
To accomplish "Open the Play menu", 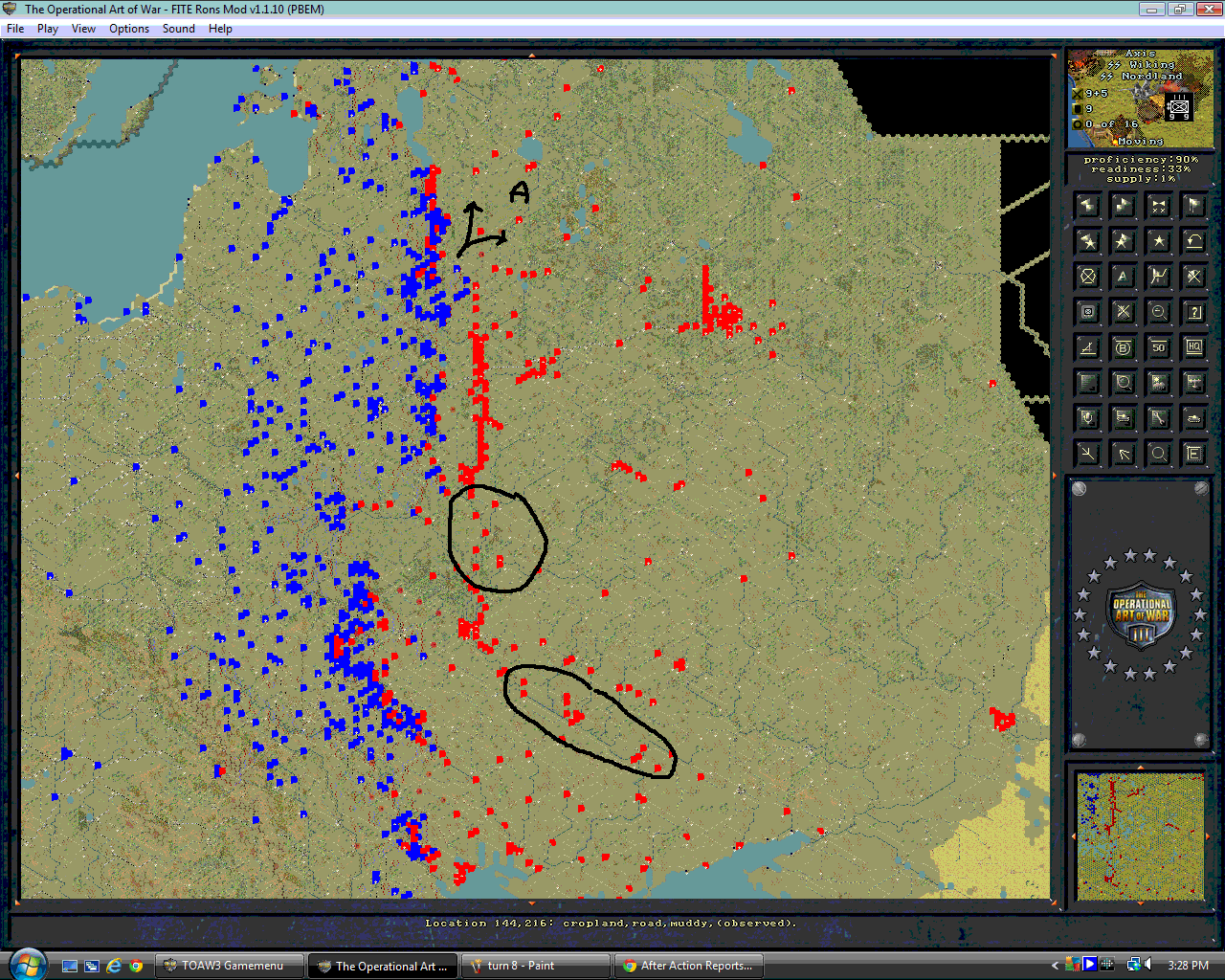I will click(x=48, y=29).
